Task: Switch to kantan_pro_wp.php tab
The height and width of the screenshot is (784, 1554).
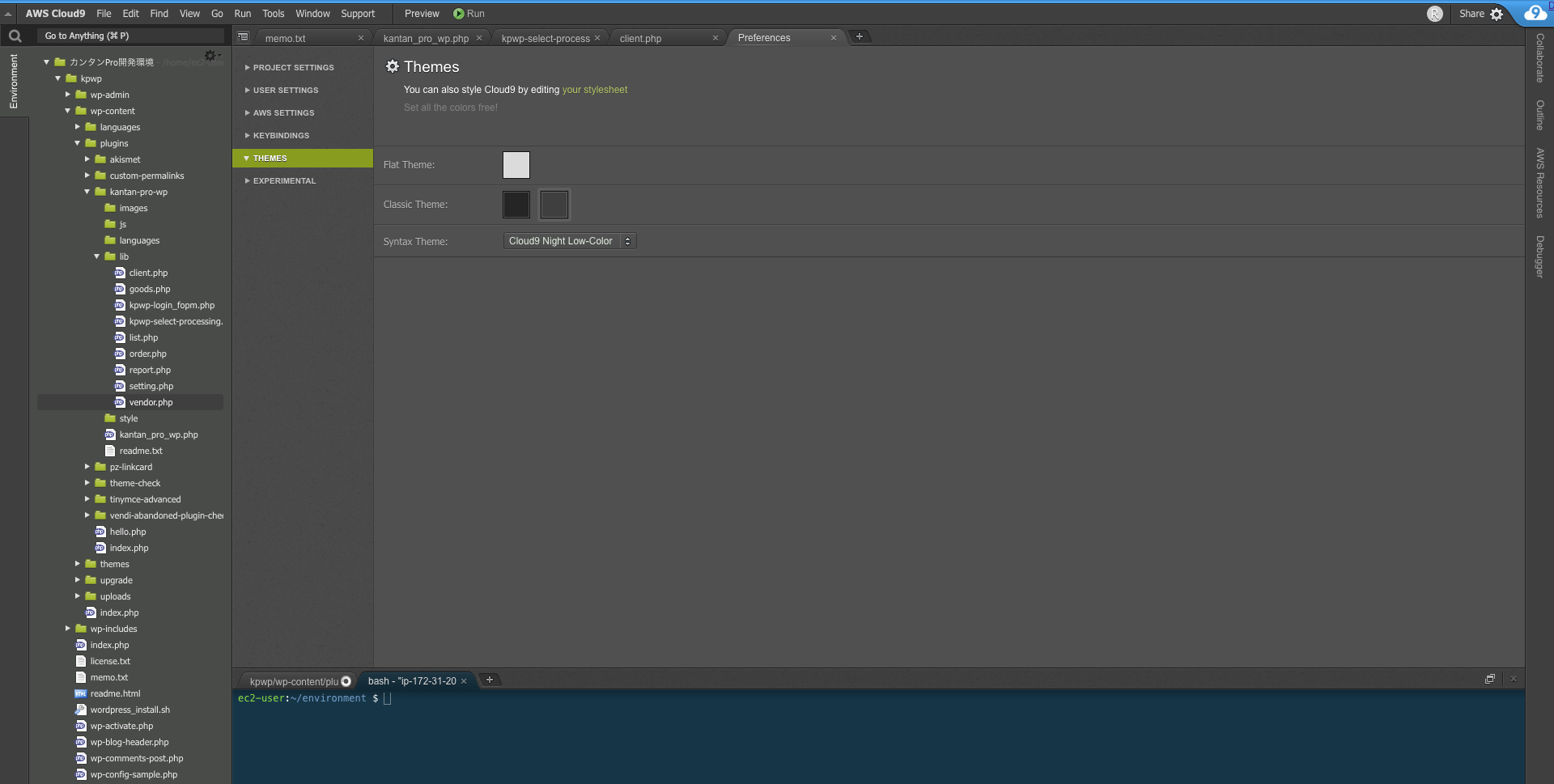Action: coord(426,38)
